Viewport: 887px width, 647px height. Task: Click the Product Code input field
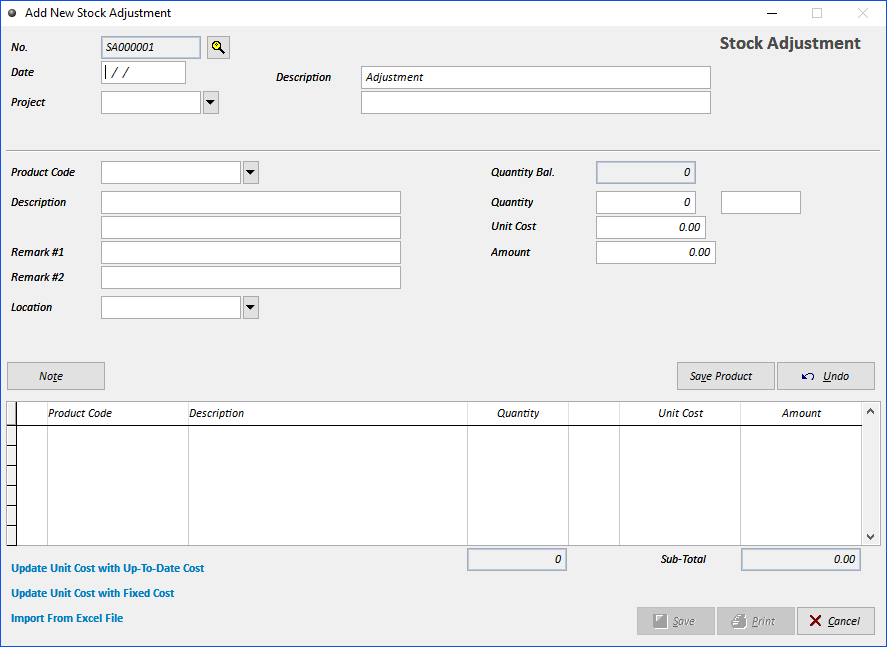click(171, 172)
